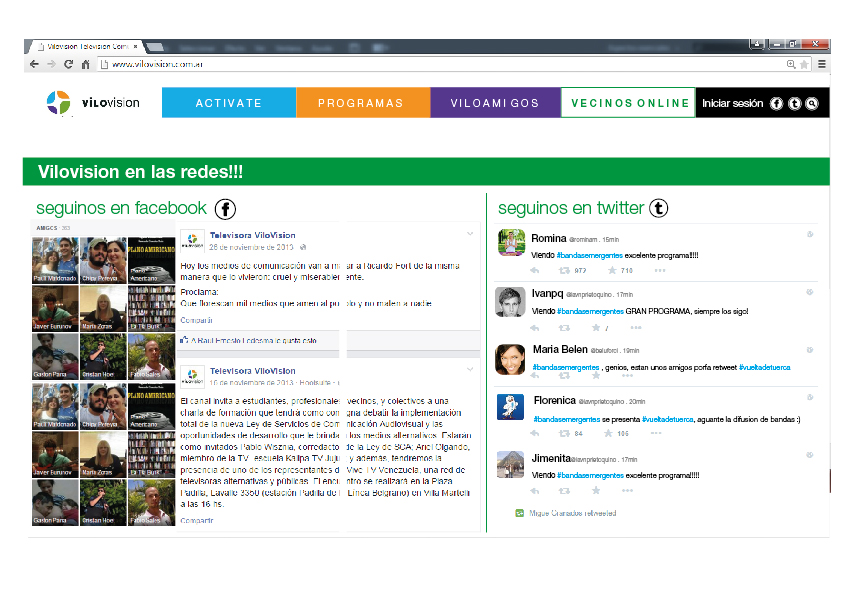
Task: Open the browser hamburger menu
Action: pyautogui.click(x=821, y=63)
